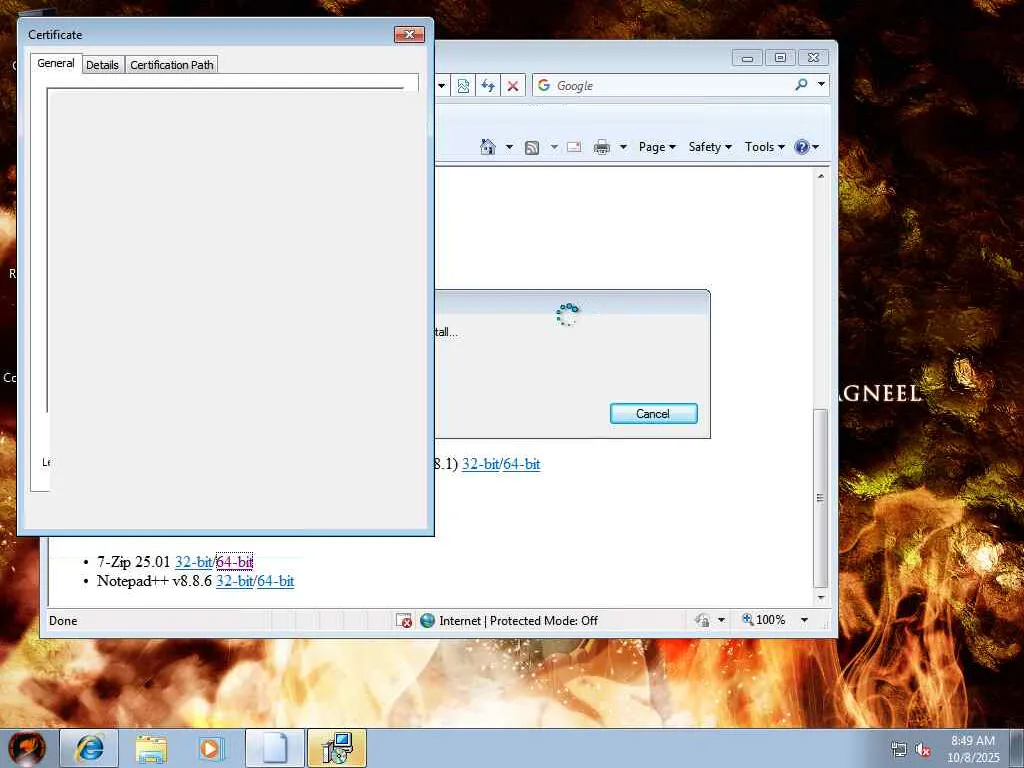Click the scrollbar down arrow in browser
Image resolution: width=1024 pixels, height=768 pixels.
(821, 598)
